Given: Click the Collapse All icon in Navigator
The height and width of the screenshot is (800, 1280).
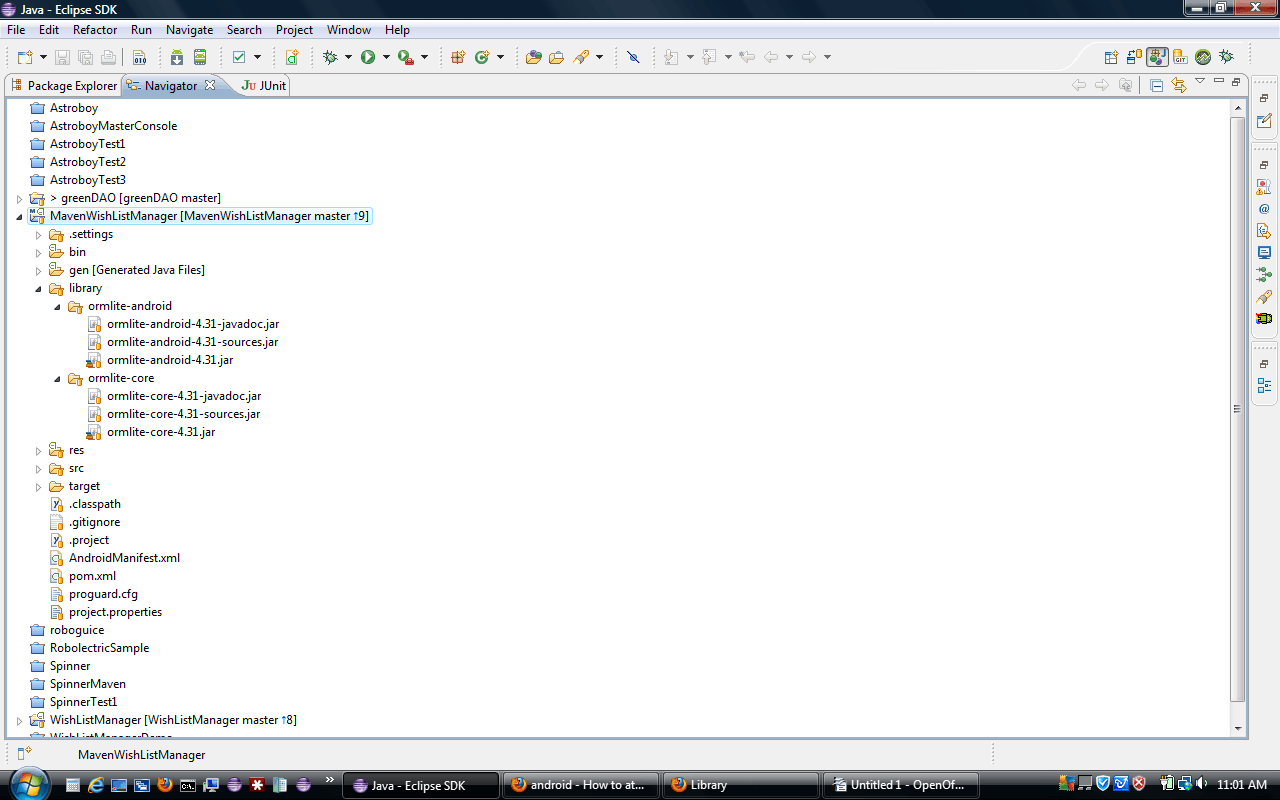Looking at the screenshot, I should [1156, 85].
